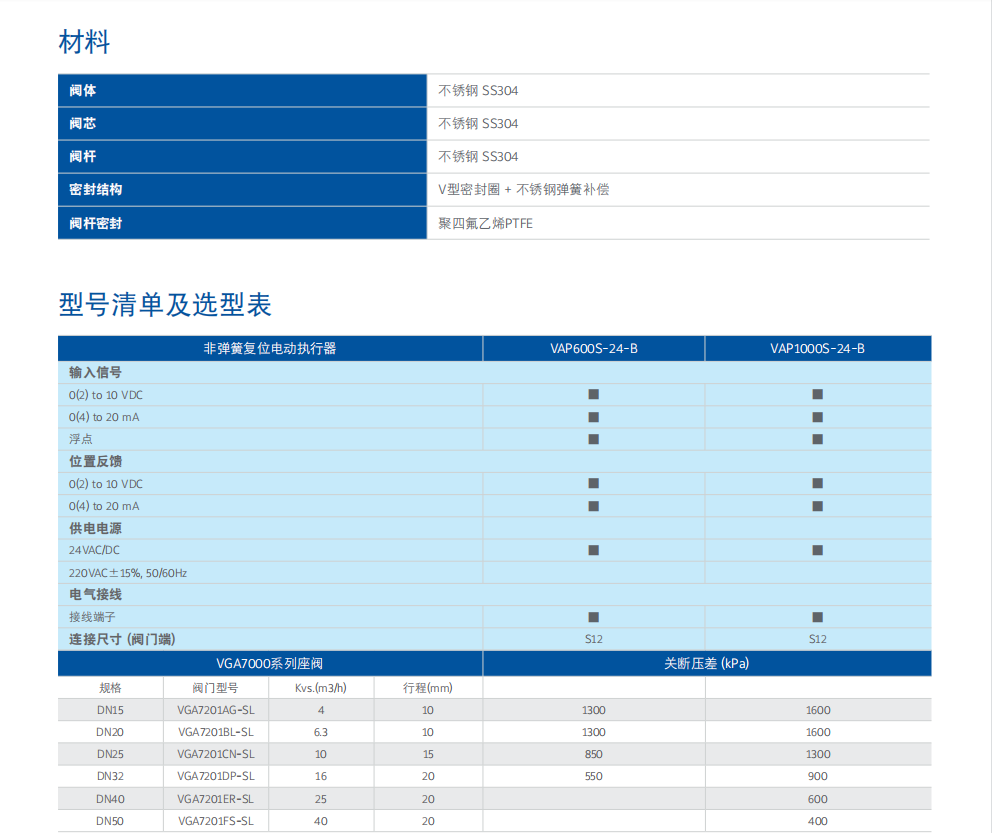Click the DN20 cell
992x833 pixels.
click(110, 732)
